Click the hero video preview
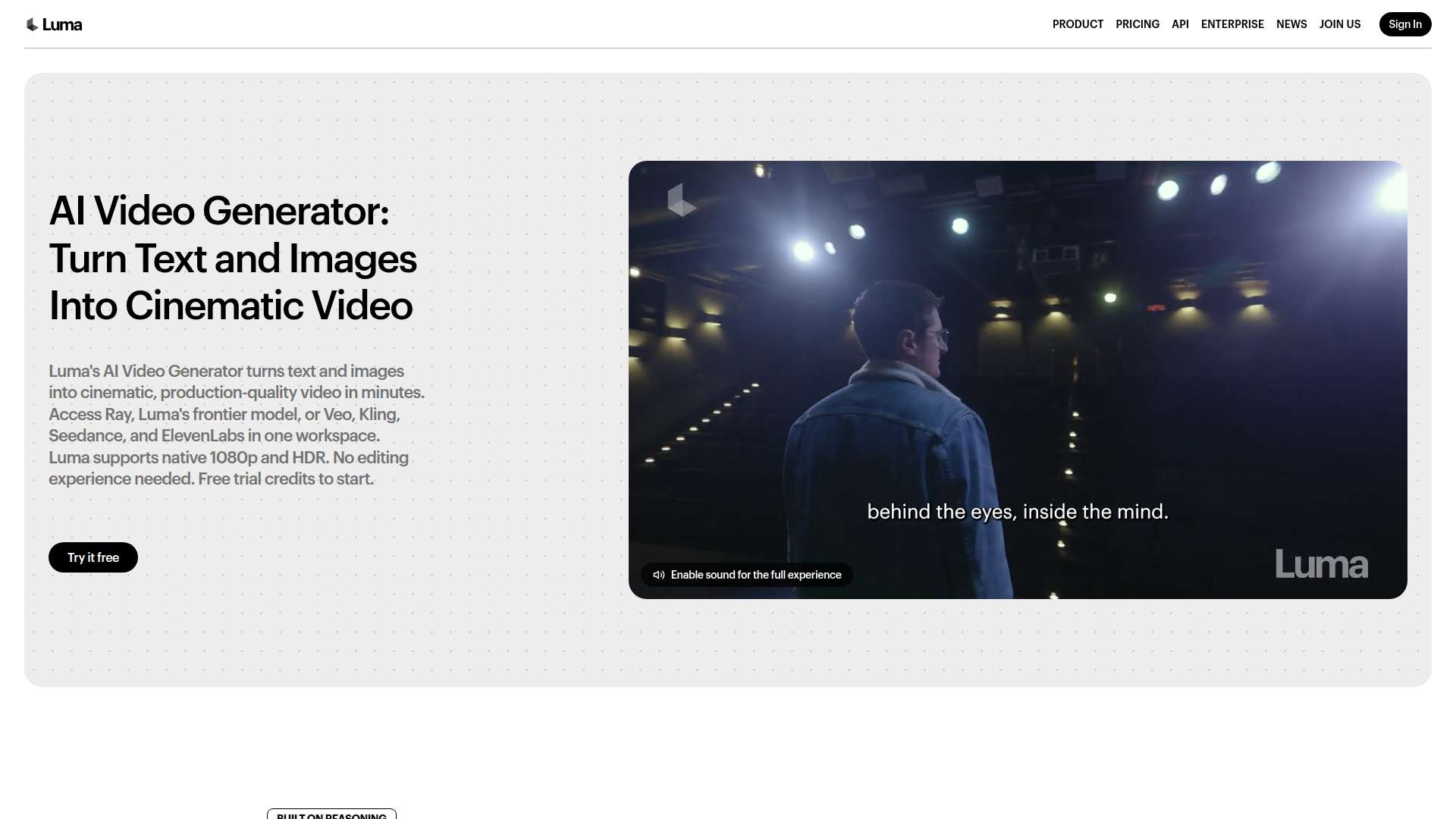The image size is (1456, 819). [1018, 379]
